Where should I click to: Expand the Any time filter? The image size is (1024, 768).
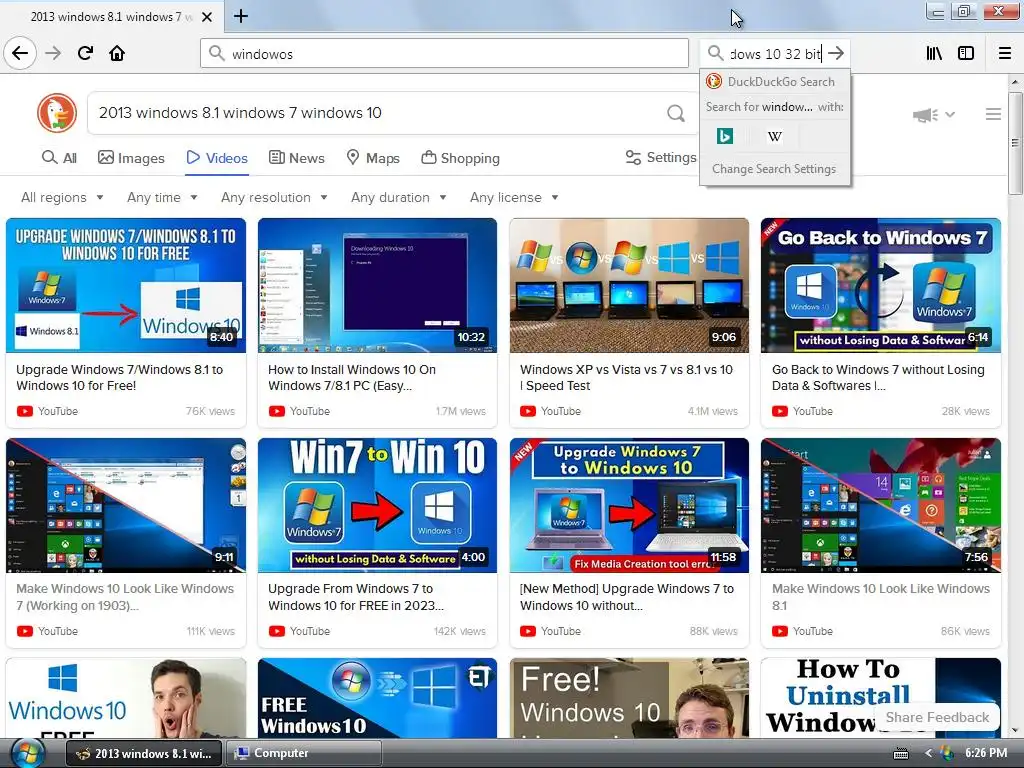162,197
